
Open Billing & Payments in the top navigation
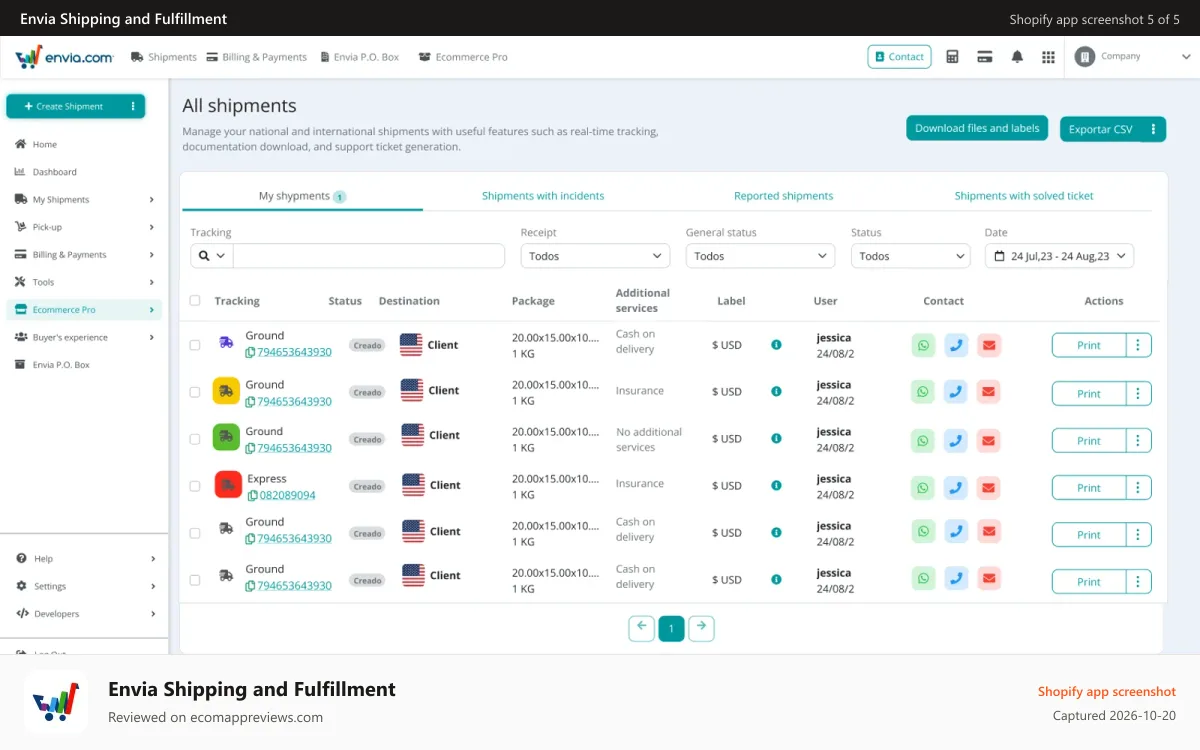[257, 57]
